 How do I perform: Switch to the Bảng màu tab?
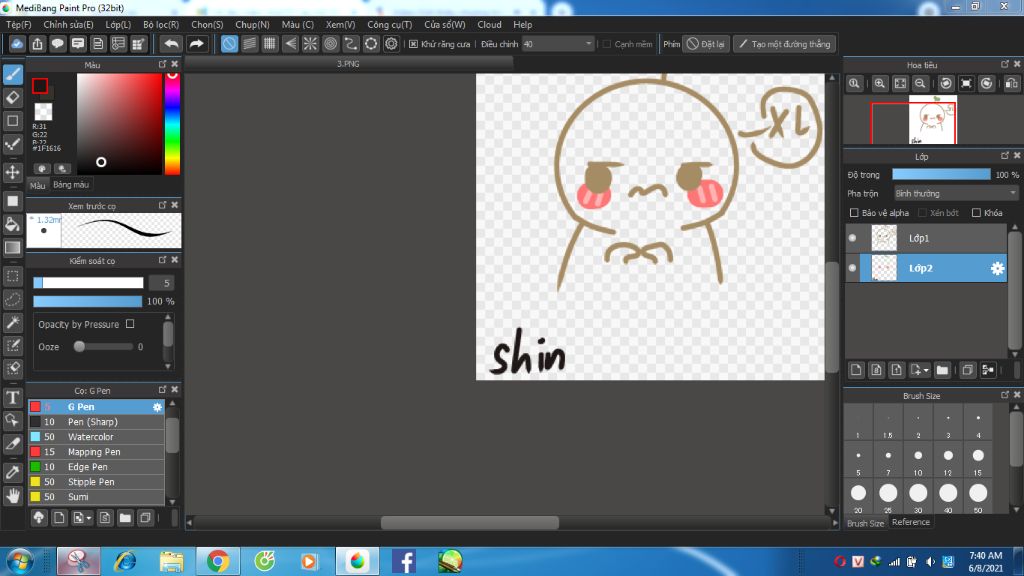[71, 185]
